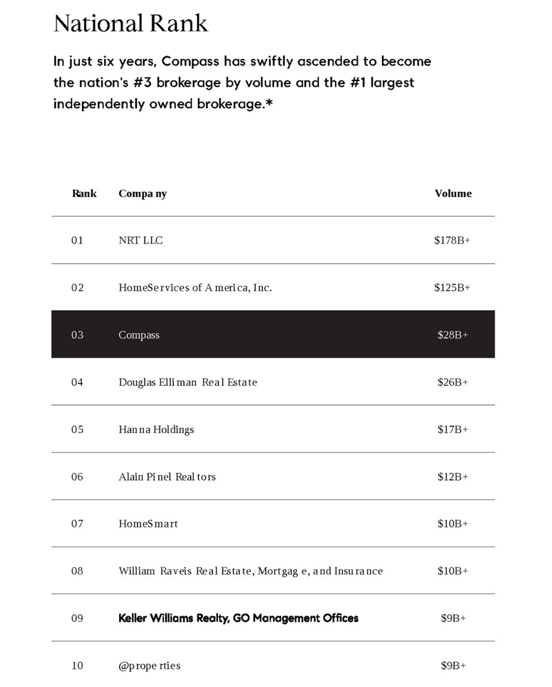Select the Company column header

[x=143, y=194]
